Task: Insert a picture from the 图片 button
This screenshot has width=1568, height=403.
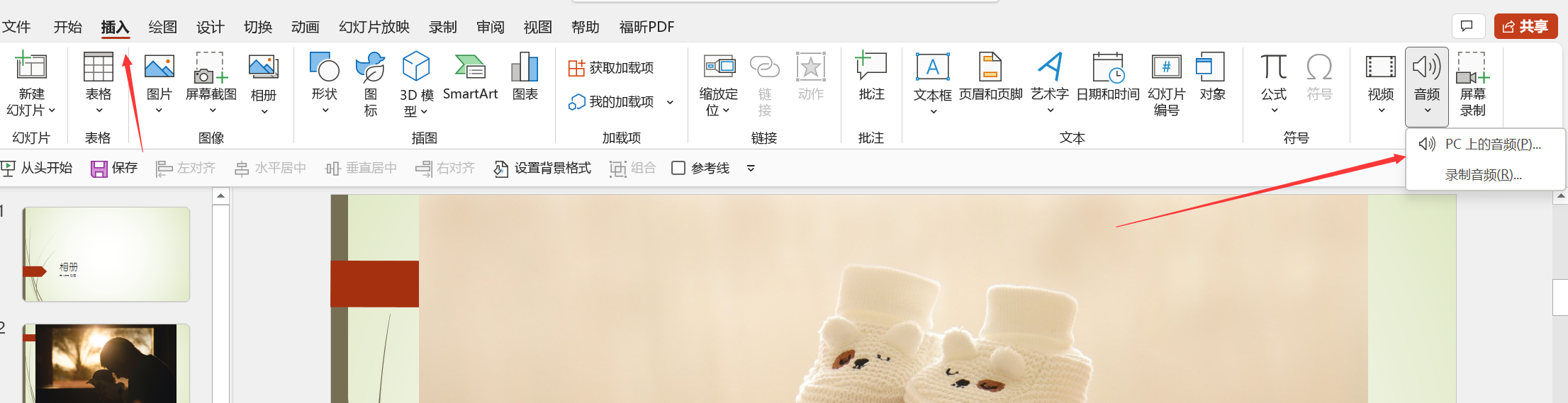Action: [x=159, y=81]
